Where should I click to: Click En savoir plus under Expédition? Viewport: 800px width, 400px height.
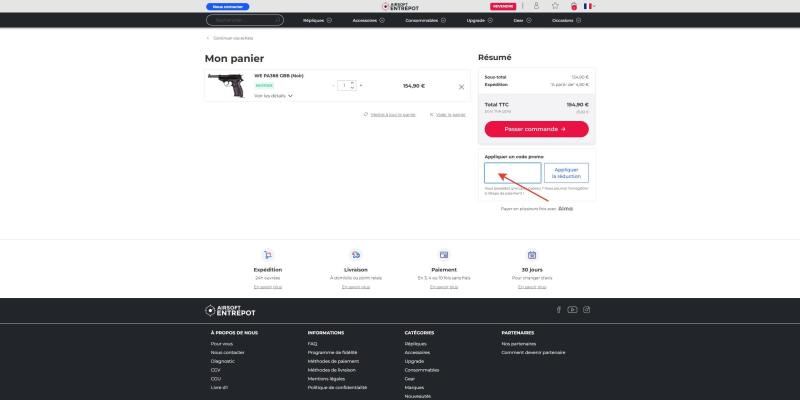point(267,287)
